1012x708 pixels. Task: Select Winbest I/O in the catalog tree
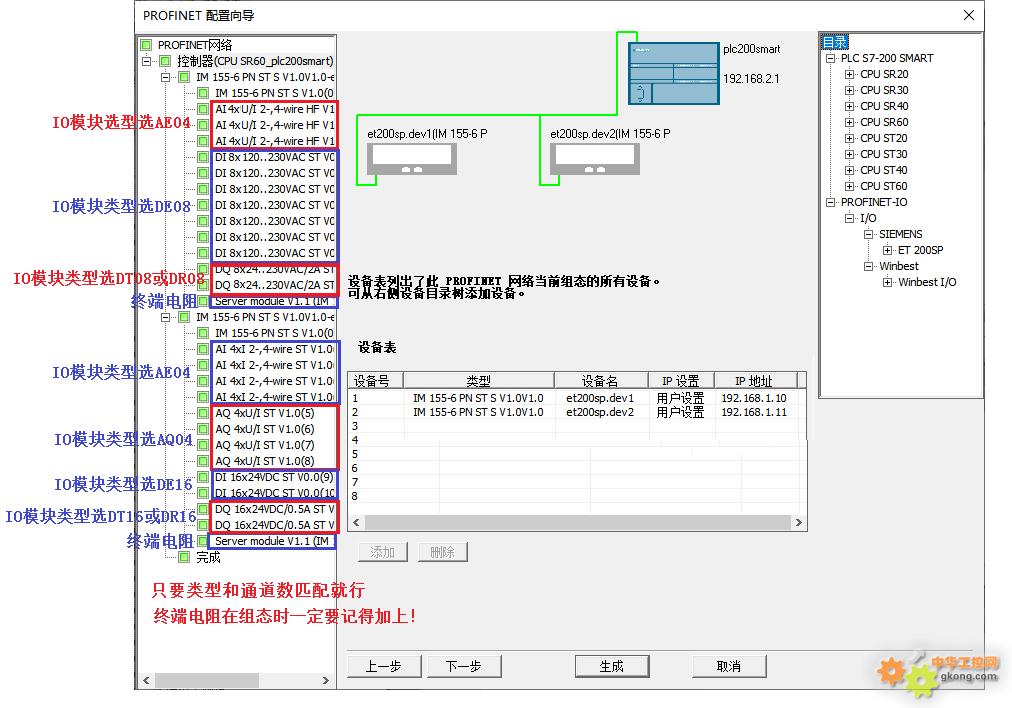(927, 282)
